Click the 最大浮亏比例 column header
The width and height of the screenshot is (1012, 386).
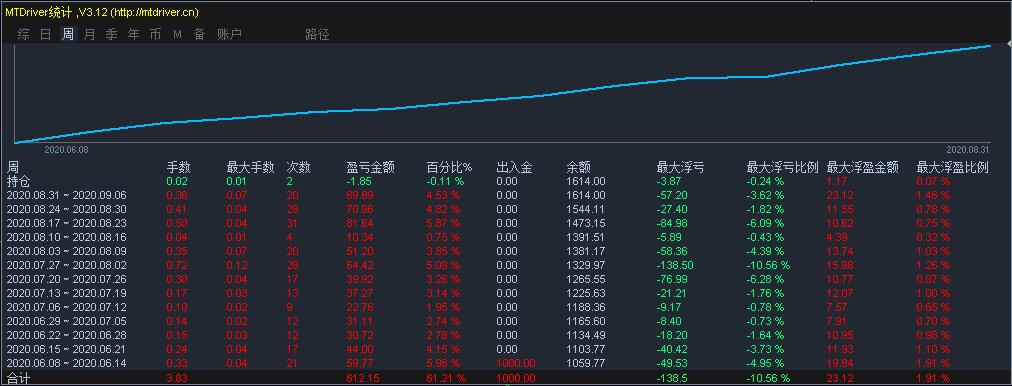782,168
